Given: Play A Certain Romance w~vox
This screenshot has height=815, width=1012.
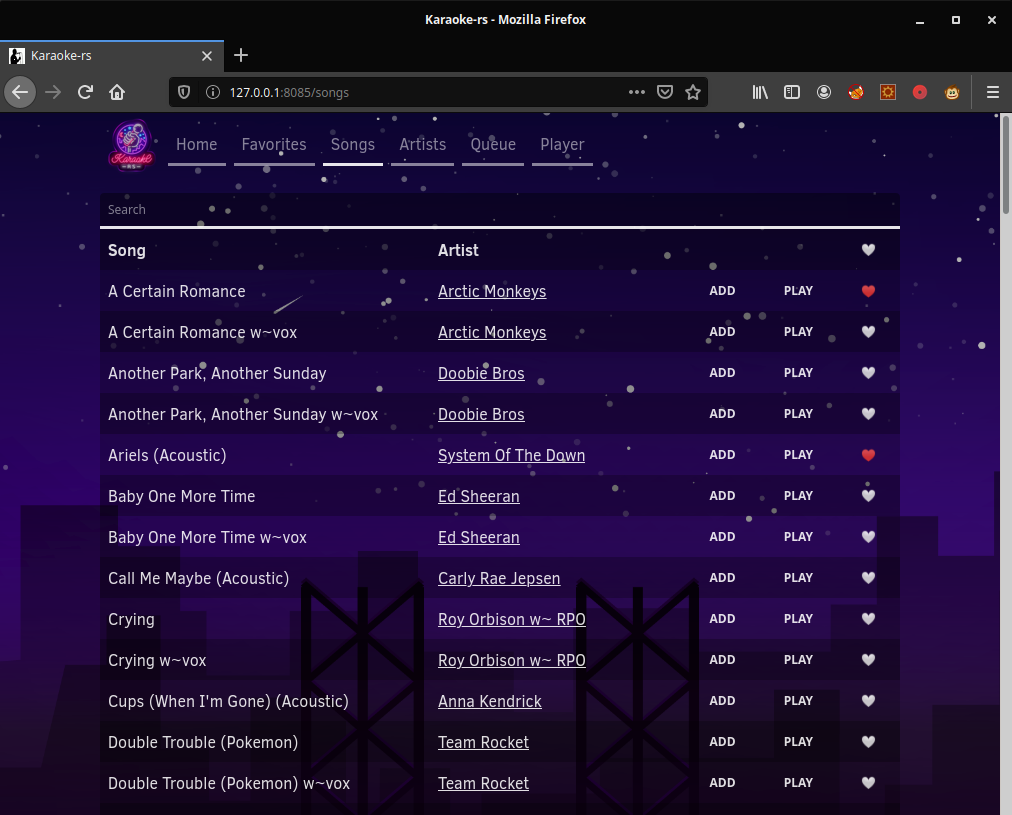Looking at the screenshot, I should (798, 332).
